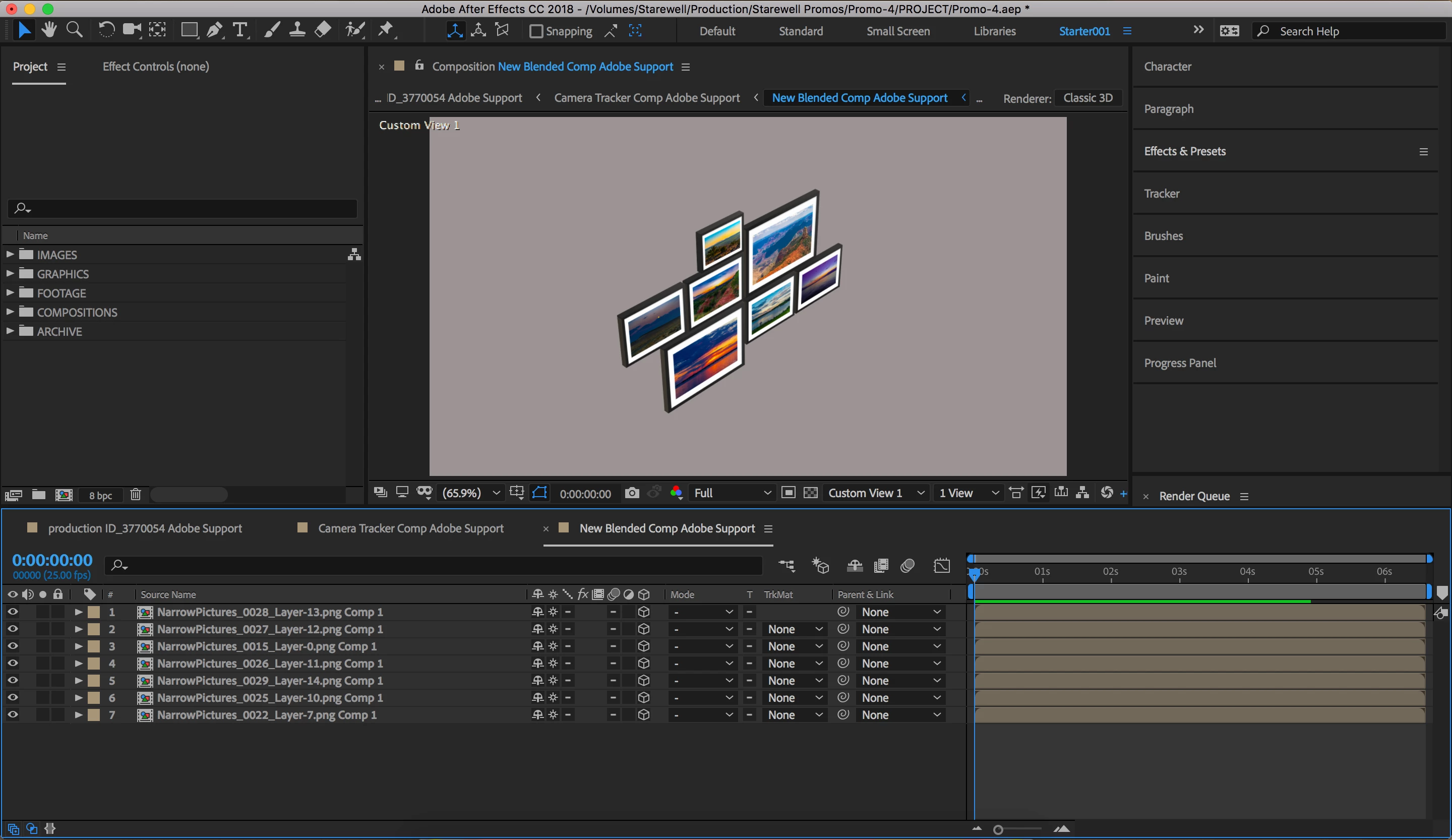Click create new folder icon in Project panel

coord(39,495)
